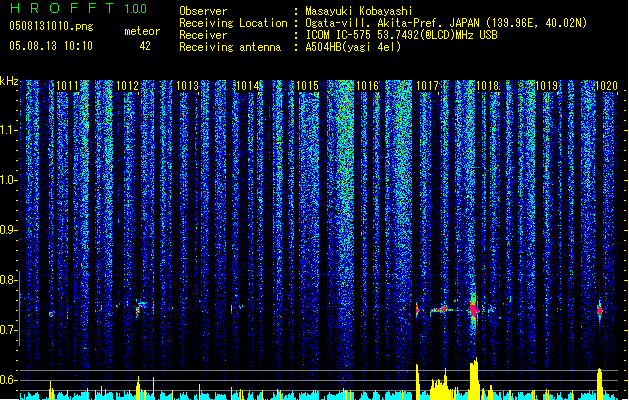Screen dimensions: 629x400
Task: Click the meteor count value 42
Action: (x=145, y=46)
